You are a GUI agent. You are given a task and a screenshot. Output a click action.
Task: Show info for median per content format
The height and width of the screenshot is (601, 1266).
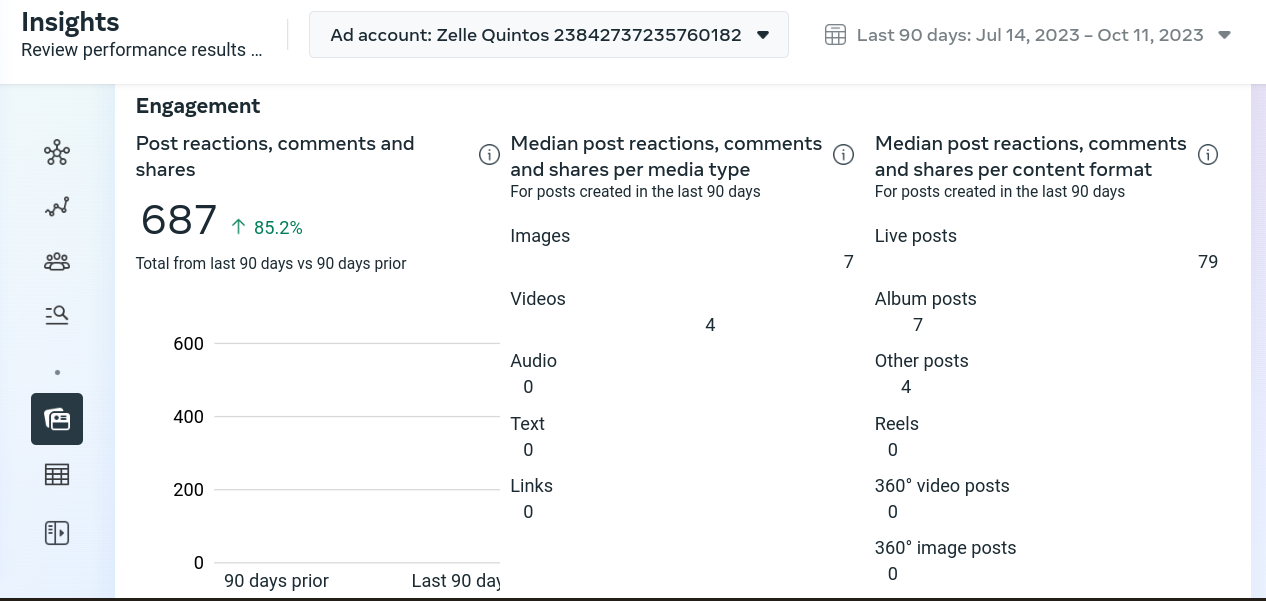coord(1208,155)
